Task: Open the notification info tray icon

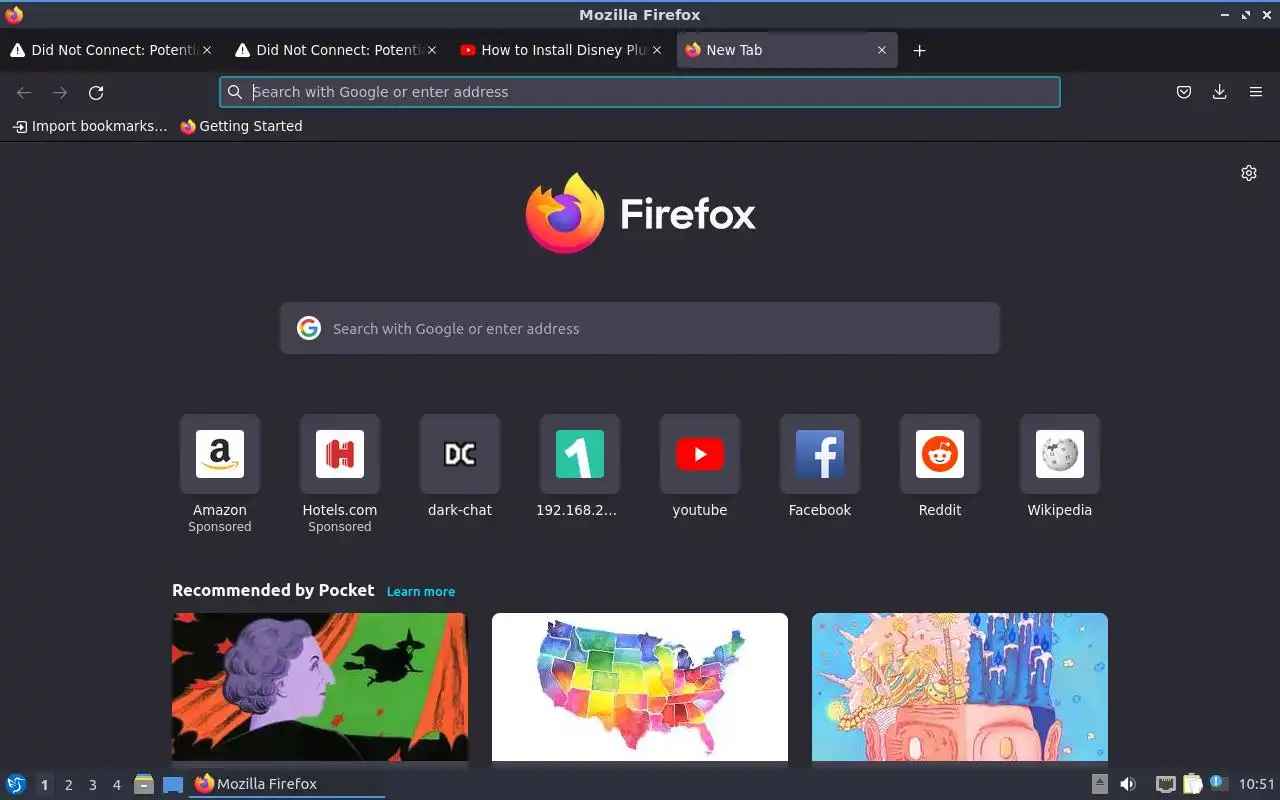Action: pyautogui.click(x=1218, y=783)
